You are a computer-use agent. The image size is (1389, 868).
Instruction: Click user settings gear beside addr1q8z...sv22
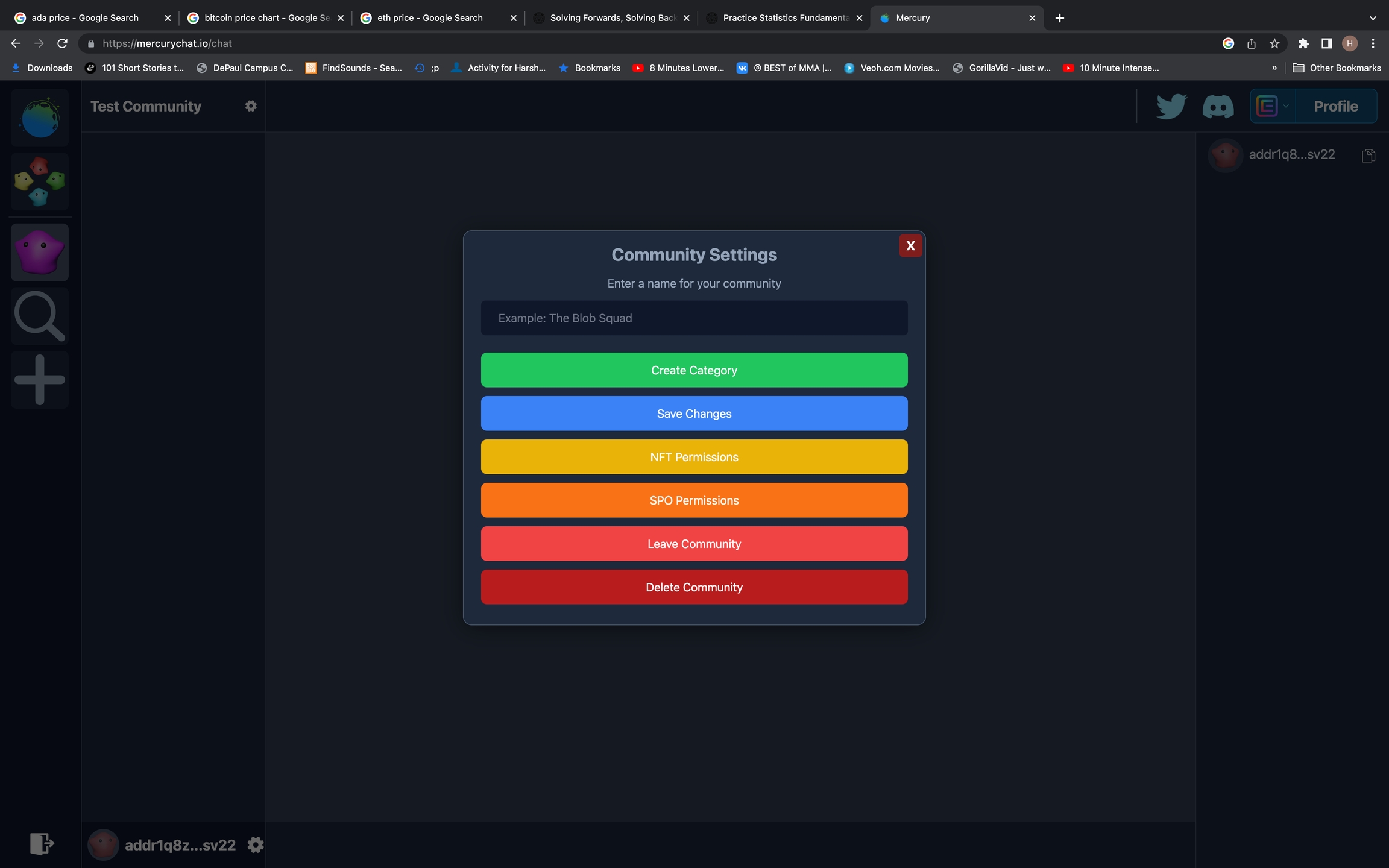pyautogui.click(x=256, y=845)
